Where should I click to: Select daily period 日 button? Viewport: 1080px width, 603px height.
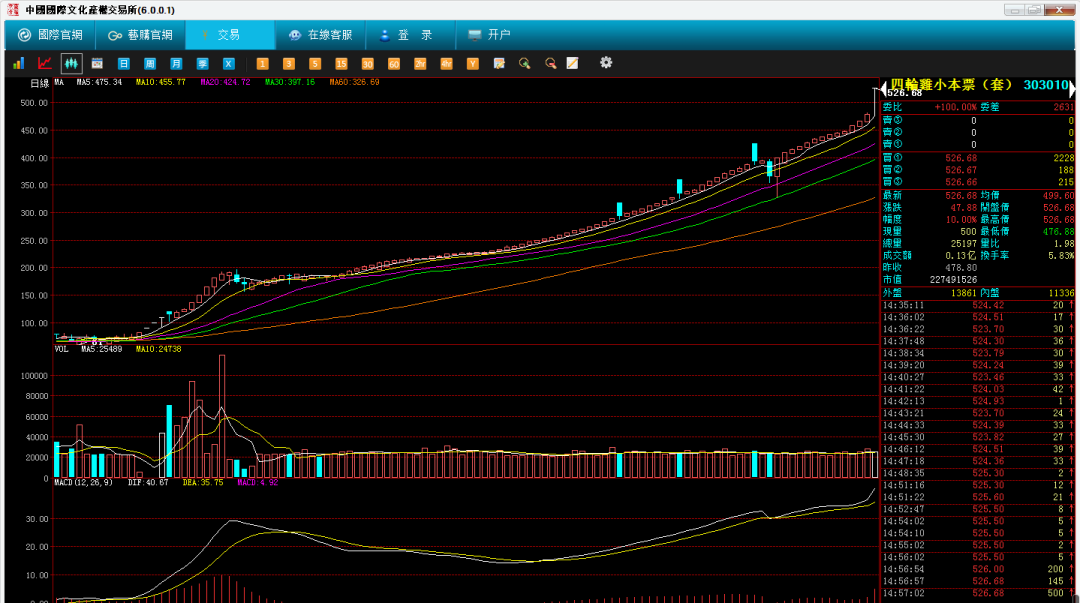point(123,63)
